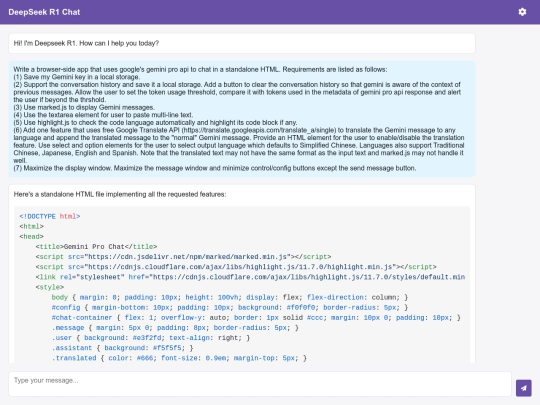Click the text 'Here's a standalone HTML file implementing all the requested features:'
Image resolution: width=540 pixels, height=405 pixels.
(120, 194)
